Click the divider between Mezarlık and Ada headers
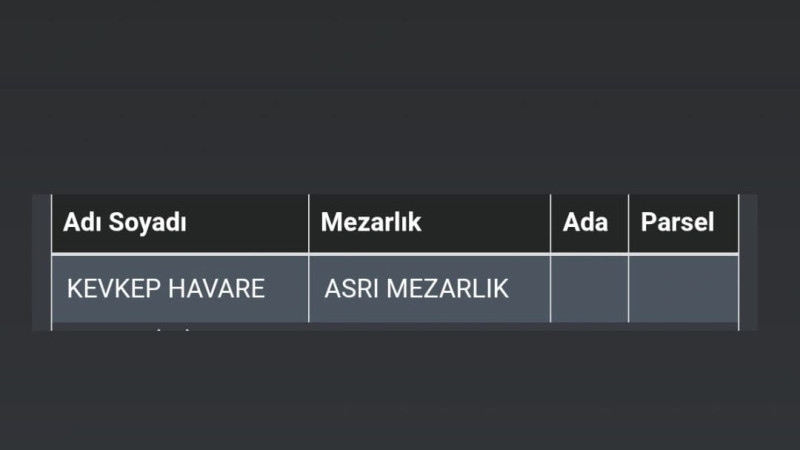 (550, 223)
